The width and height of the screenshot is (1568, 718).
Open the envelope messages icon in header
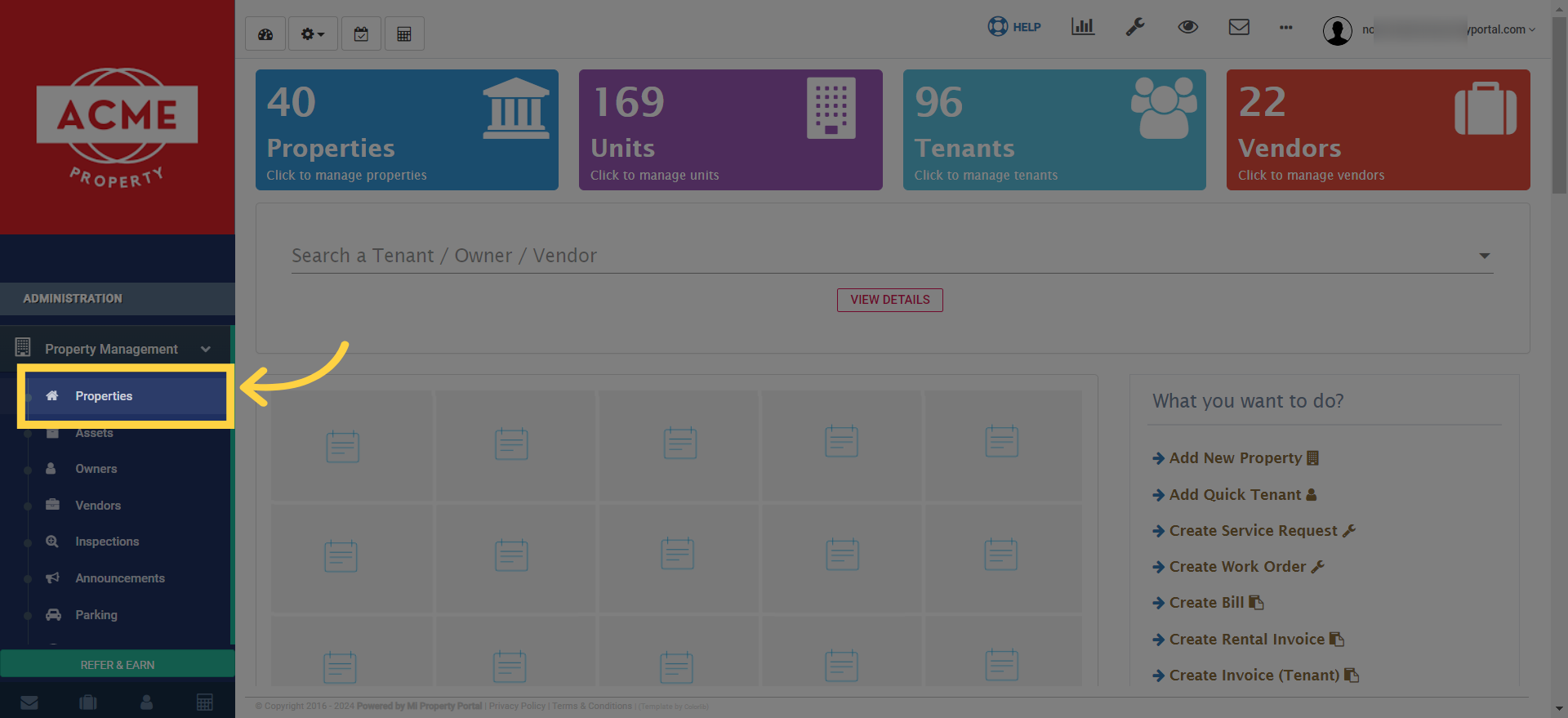tap(1239, 27)
